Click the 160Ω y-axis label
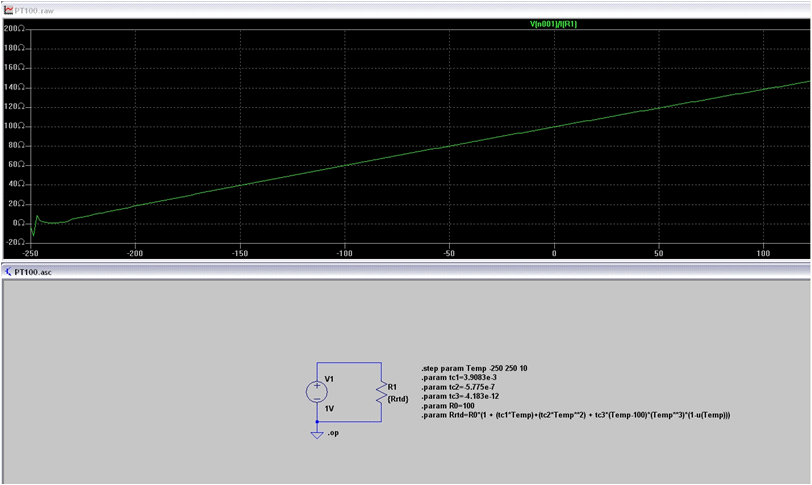Screen dimensions: 812x485 tap(14, 68)
